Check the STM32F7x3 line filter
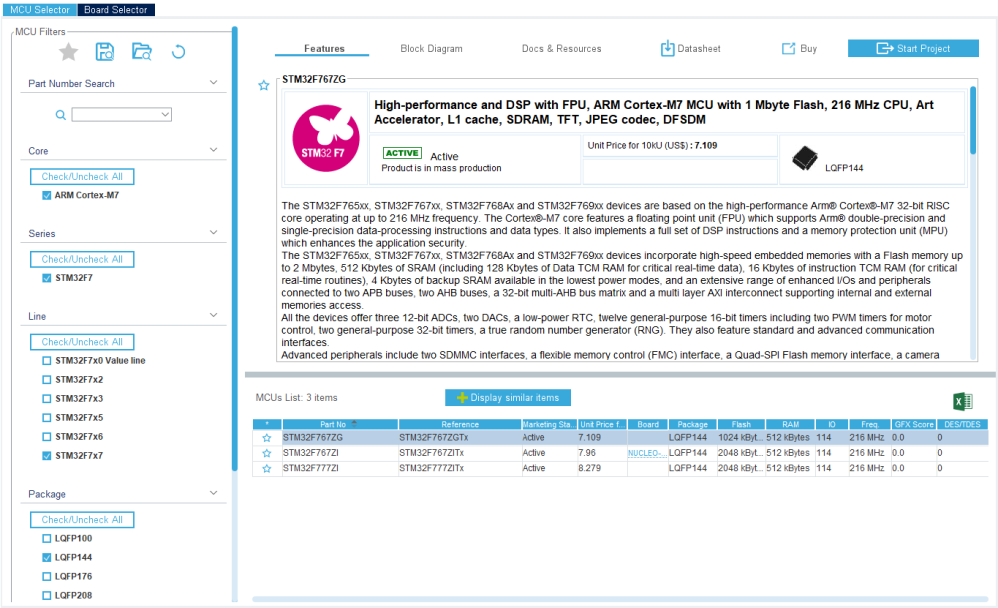The image size is (998, 608). coord(46,399)
